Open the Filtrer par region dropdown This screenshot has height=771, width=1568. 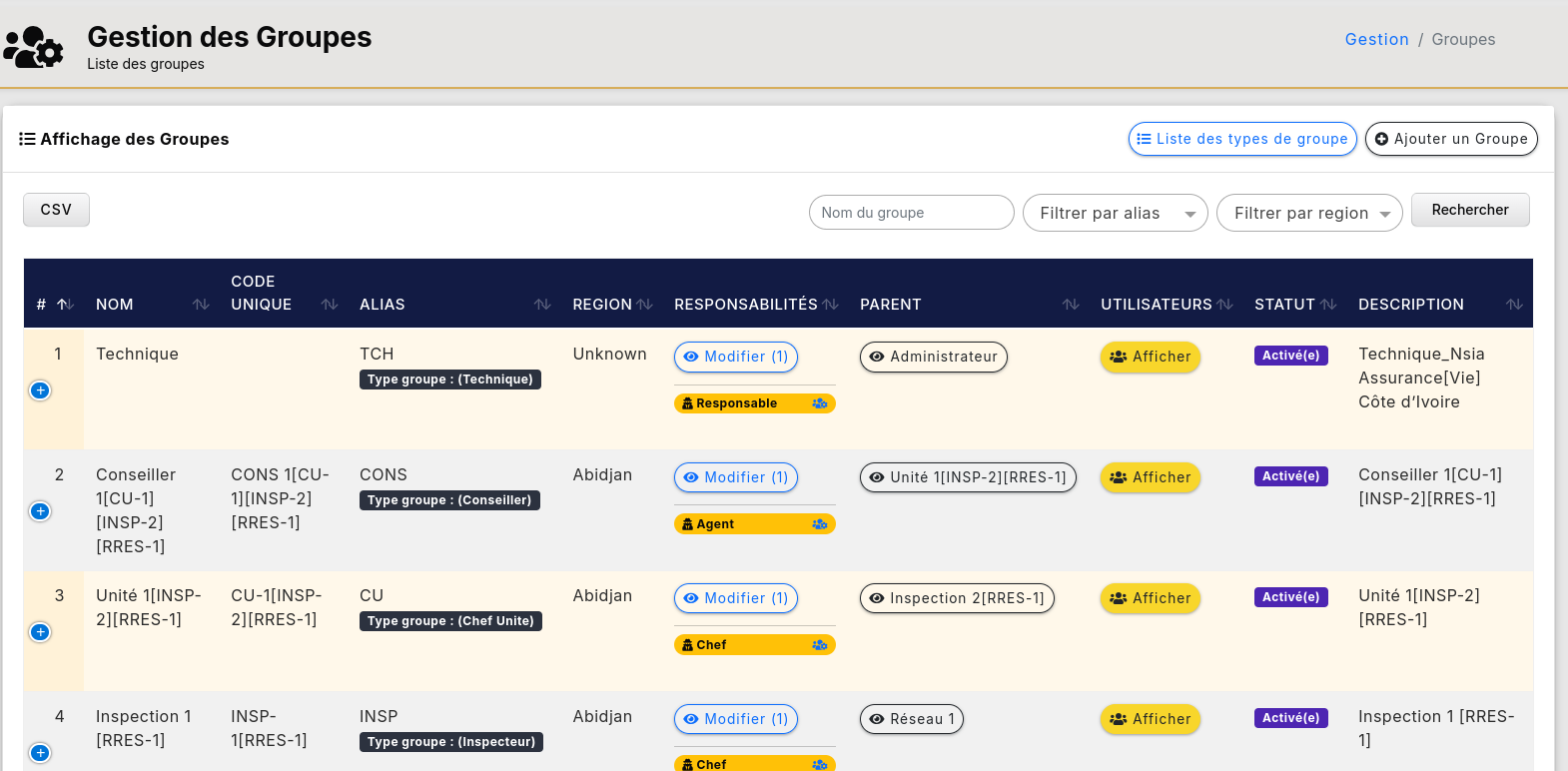(x=1308, y=213)
